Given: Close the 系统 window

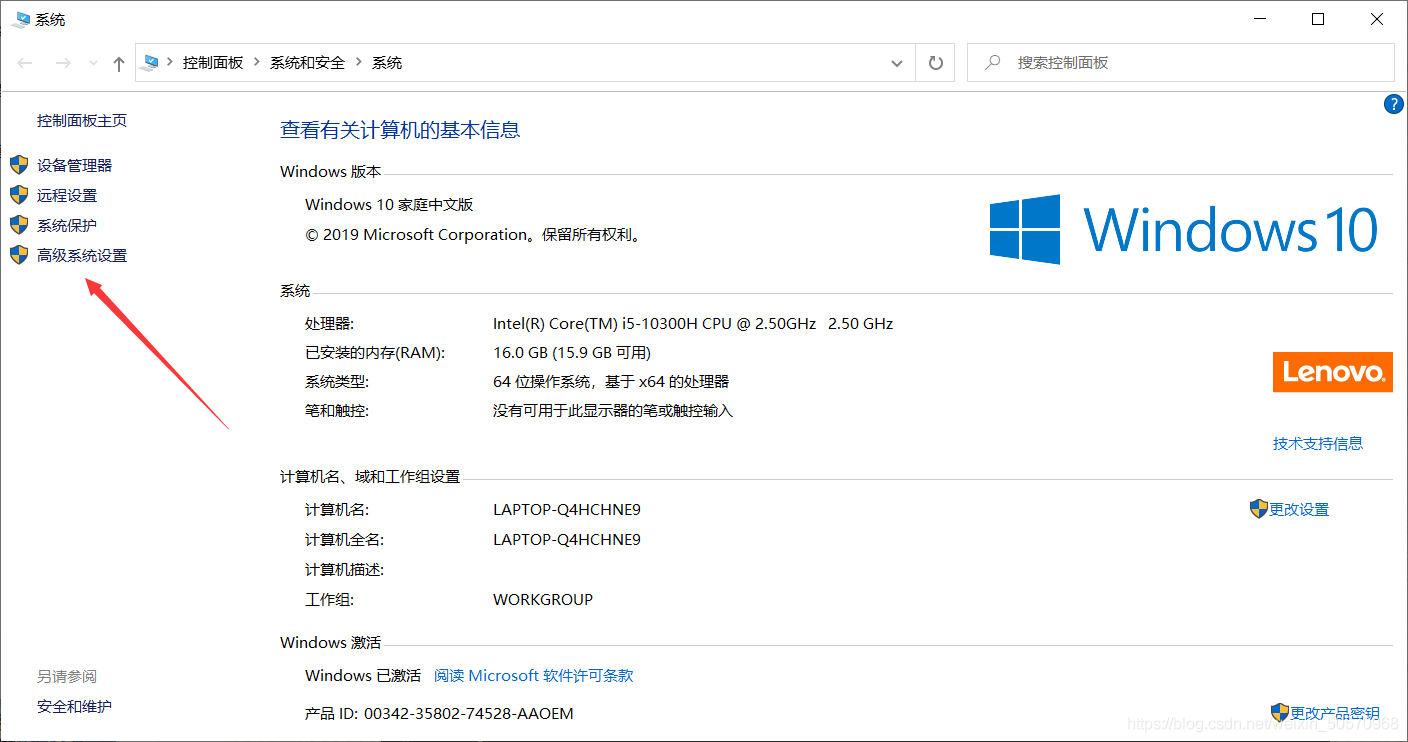Looking at the screenshot, I should 1376,19.
